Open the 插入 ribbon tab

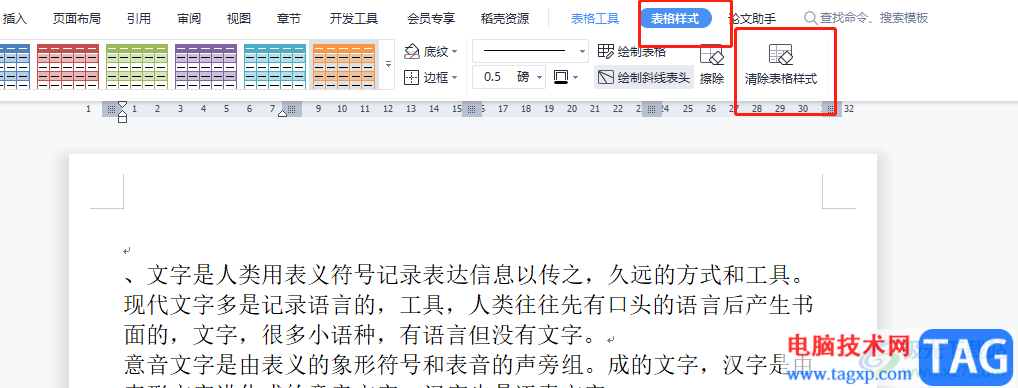(15, 19)
